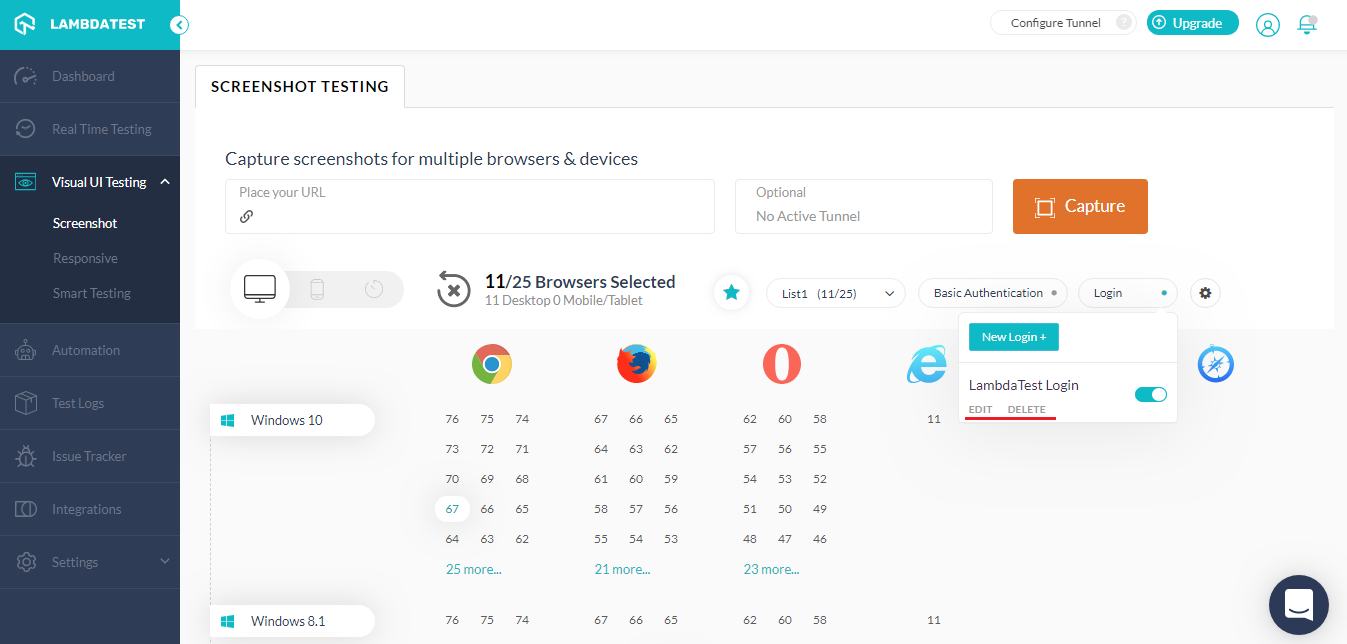Open the Smart Testing page

click(91, 292)
